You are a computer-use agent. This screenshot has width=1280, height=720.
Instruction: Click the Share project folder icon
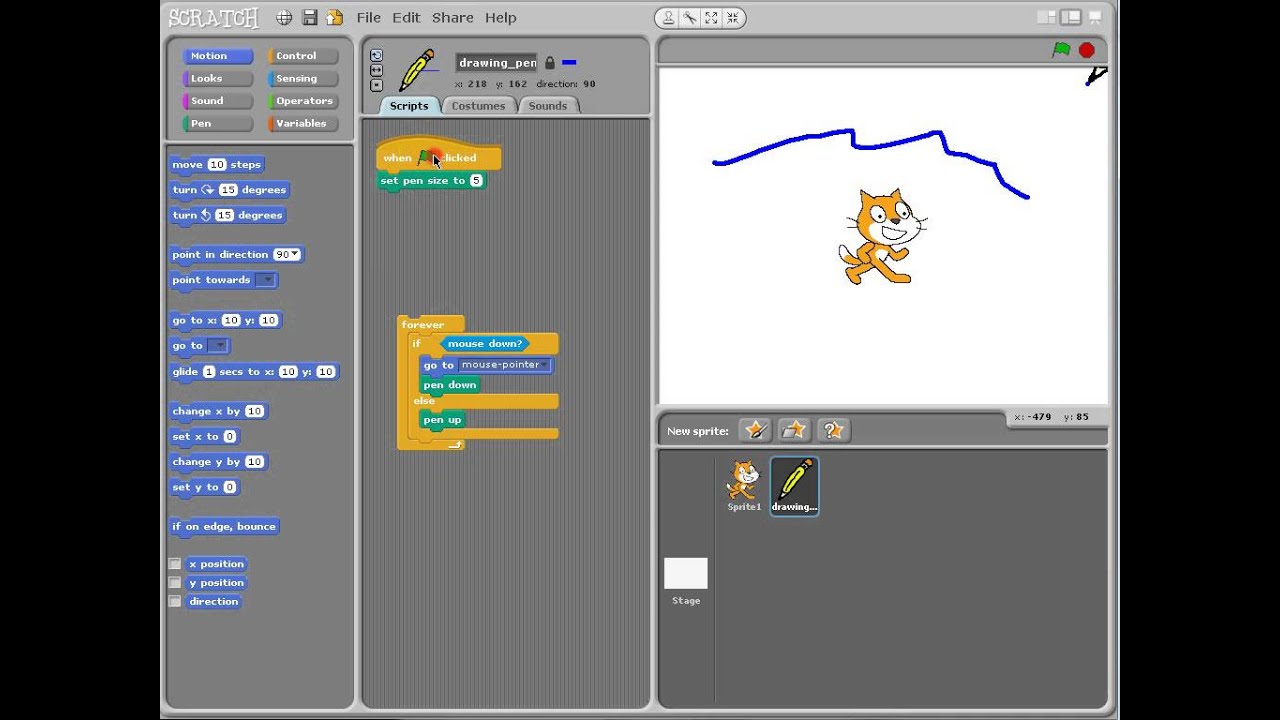335,17
